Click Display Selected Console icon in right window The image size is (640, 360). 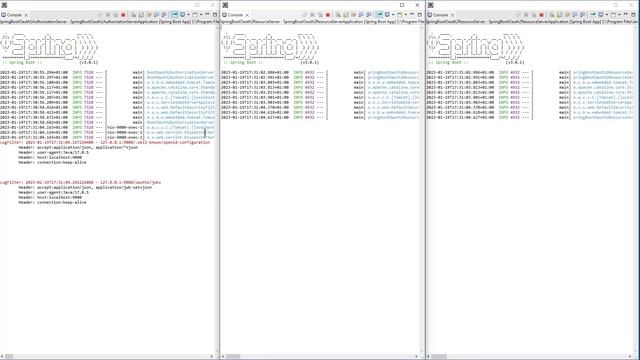(600, 15)
